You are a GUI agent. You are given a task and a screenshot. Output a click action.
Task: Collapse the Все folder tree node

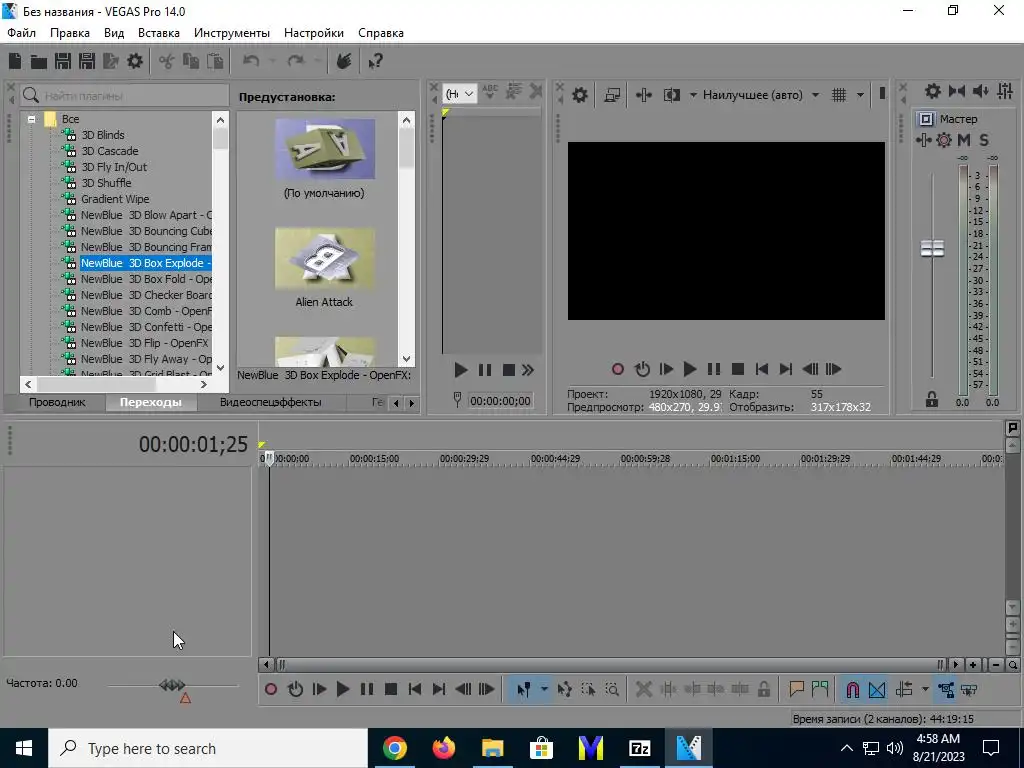[31, 119]
